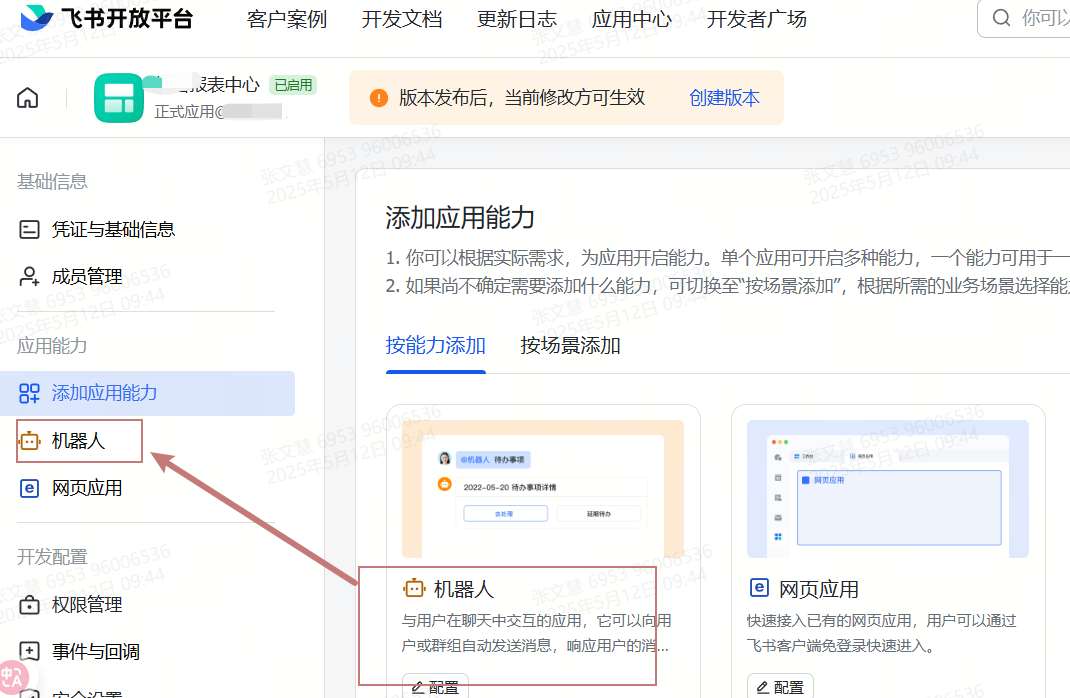Click the 机器人 card description text
This screenshot has height=698, width=1070.
536,633
